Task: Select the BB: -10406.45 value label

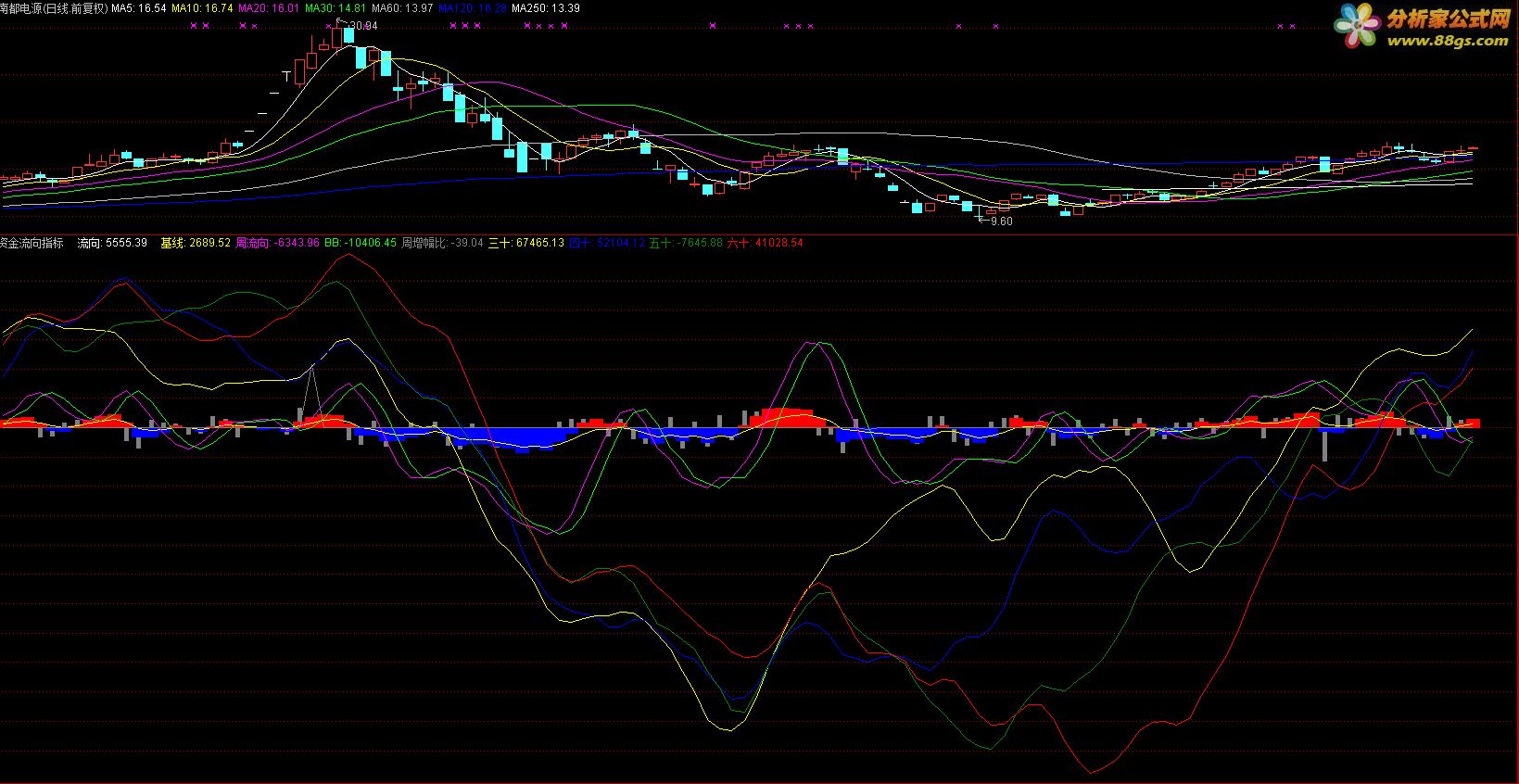Action: pyautogui.click(x=361, y=243)
